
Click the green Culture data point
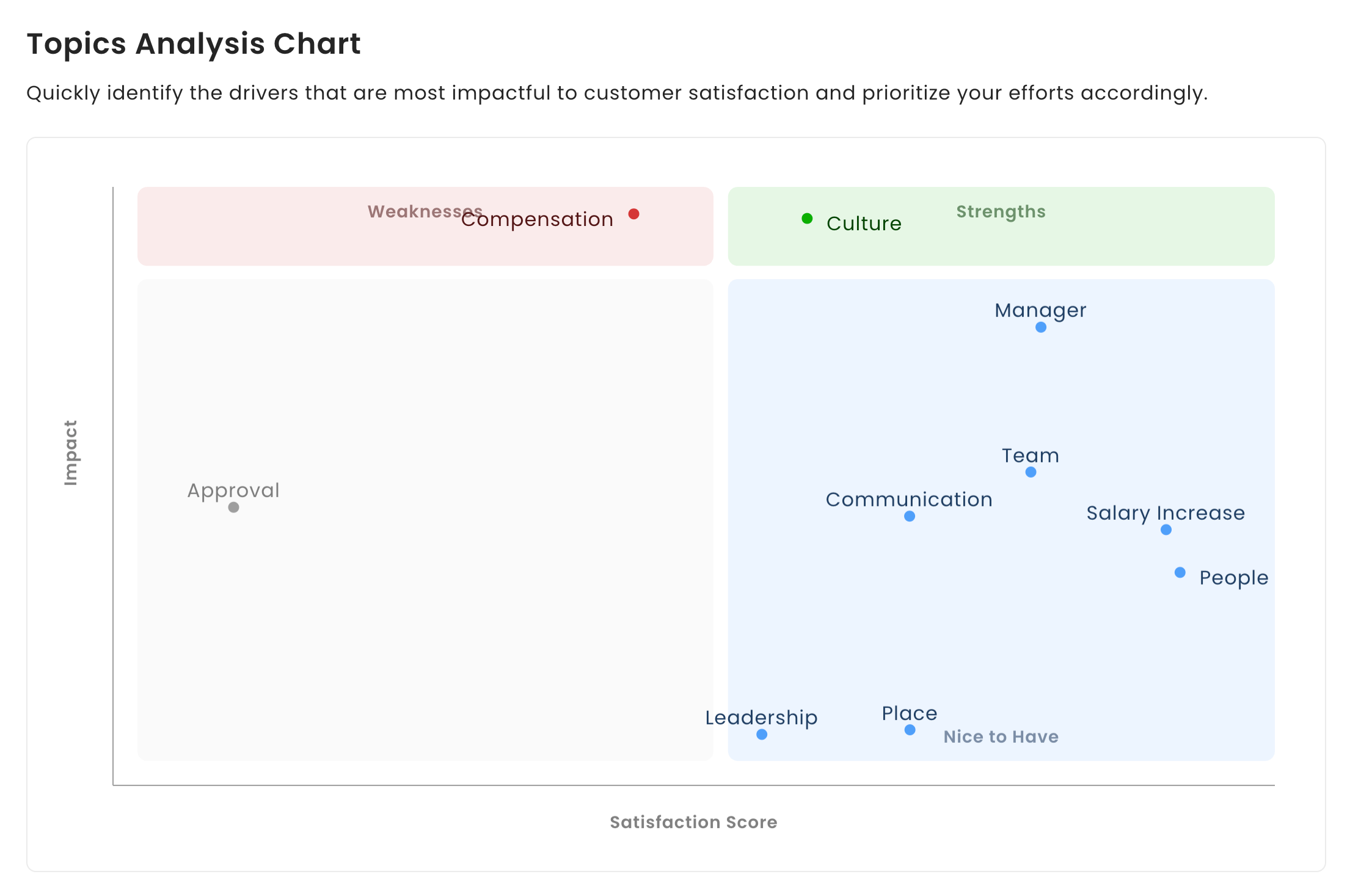pyautogui.click(x=807, y=218)
